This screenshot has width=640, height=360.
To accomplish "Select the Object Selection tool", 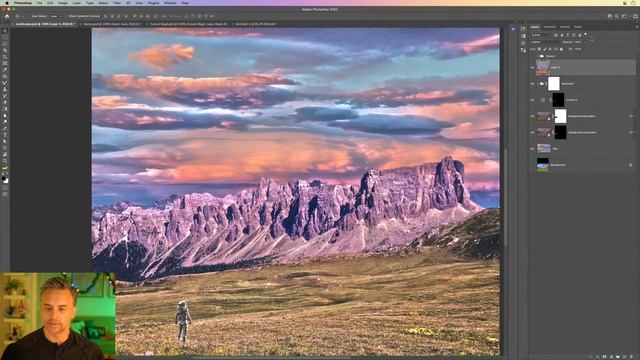I will (5, 50).
